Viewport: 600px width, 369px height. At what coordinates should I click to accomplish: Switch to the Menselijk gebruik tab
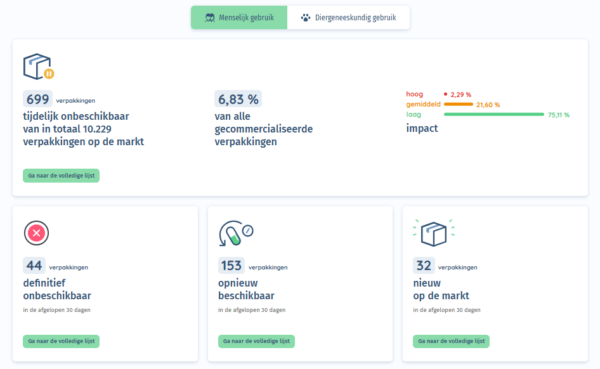(239, 18)
